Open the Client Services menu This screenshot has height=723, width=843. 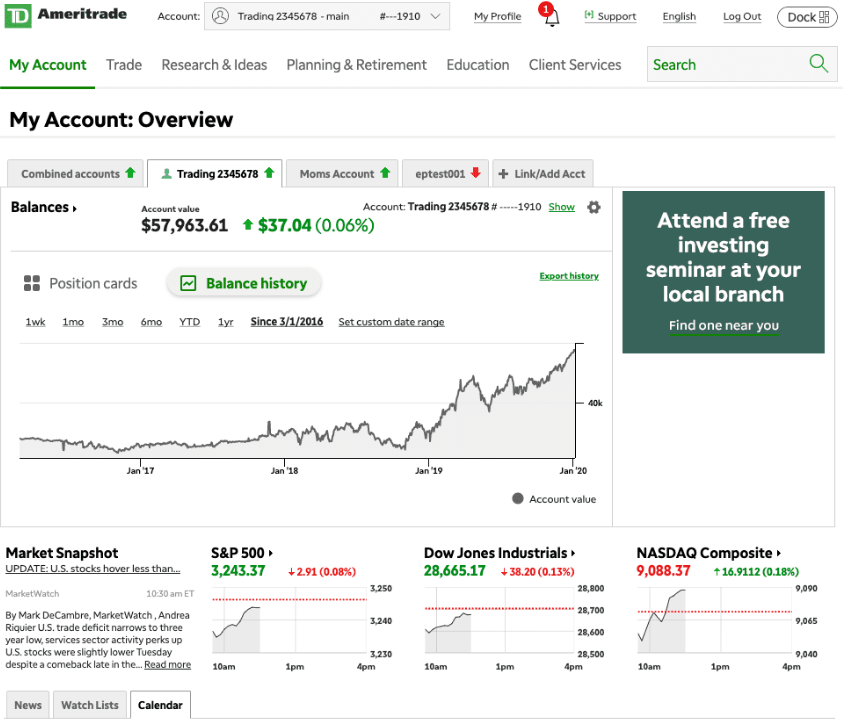point(575,65)
